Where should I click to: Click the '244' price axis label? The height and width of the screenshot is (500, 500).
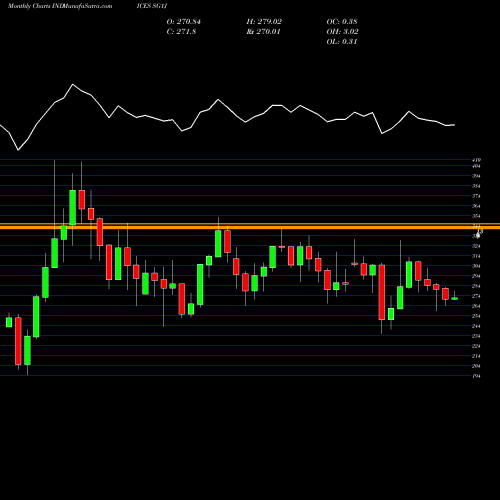[476, 326]
